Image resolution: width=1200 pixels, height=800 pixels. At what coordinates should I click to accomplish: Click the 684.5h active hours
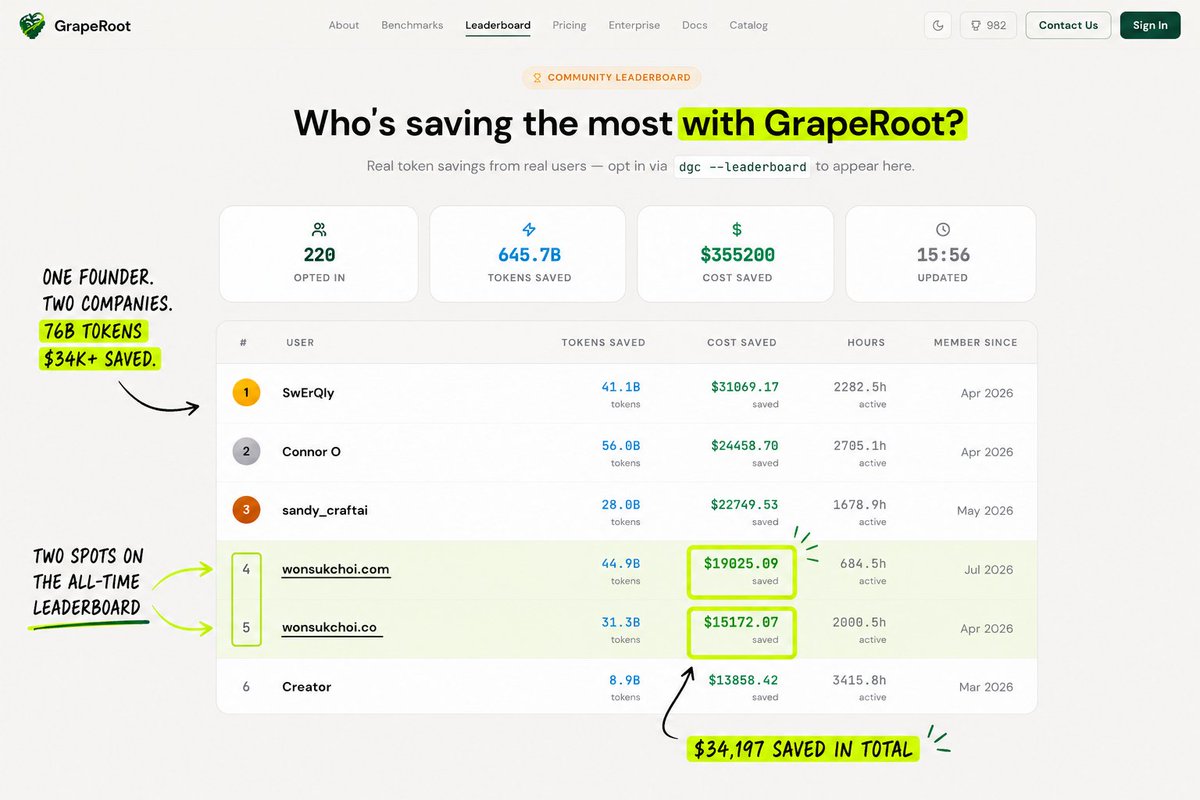(x=863, y=563)
